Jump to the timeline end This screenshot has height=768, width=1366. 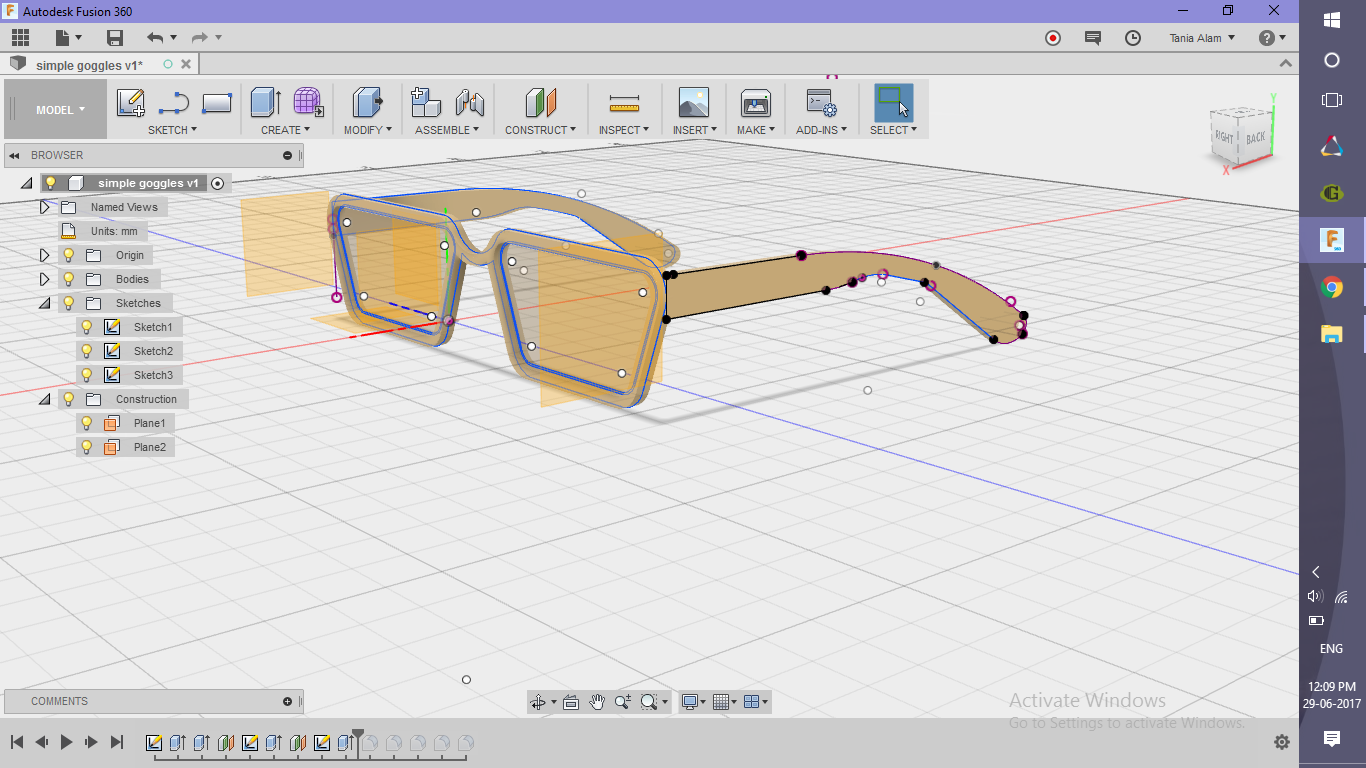point(117,742)
